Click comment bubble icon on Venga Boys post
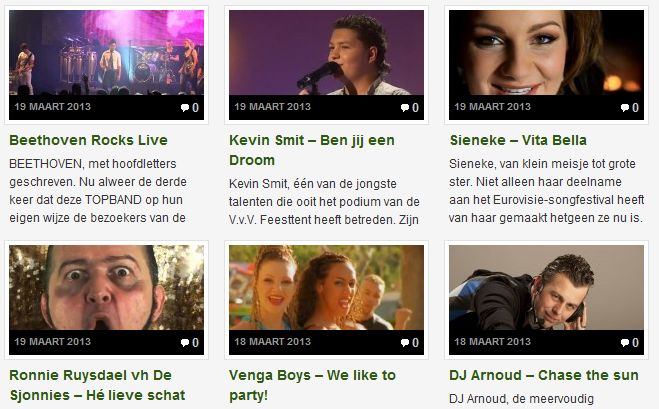This screenshot has width=659, height=409. point(405,343)
